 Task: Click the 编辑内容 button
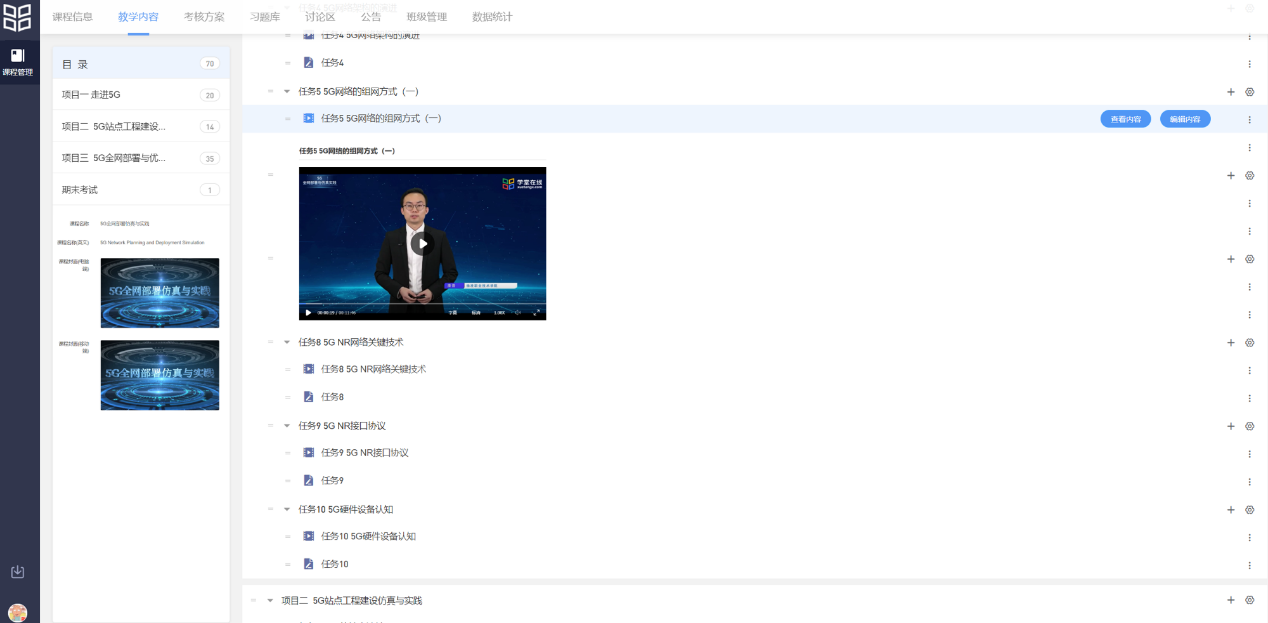coord(1185,119)
